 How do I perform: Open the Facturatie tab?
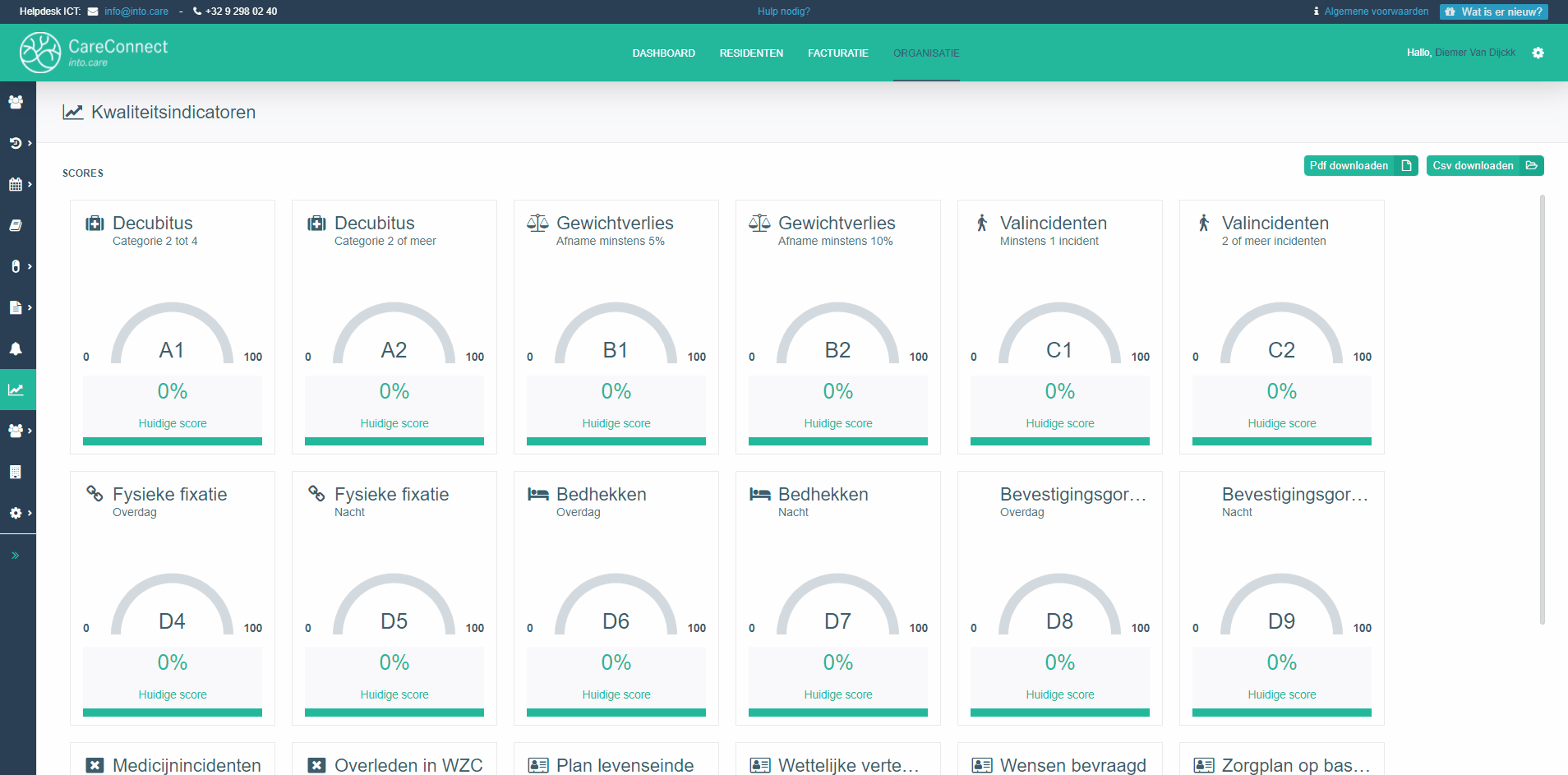pyautogui.click(x=837, y=53)
